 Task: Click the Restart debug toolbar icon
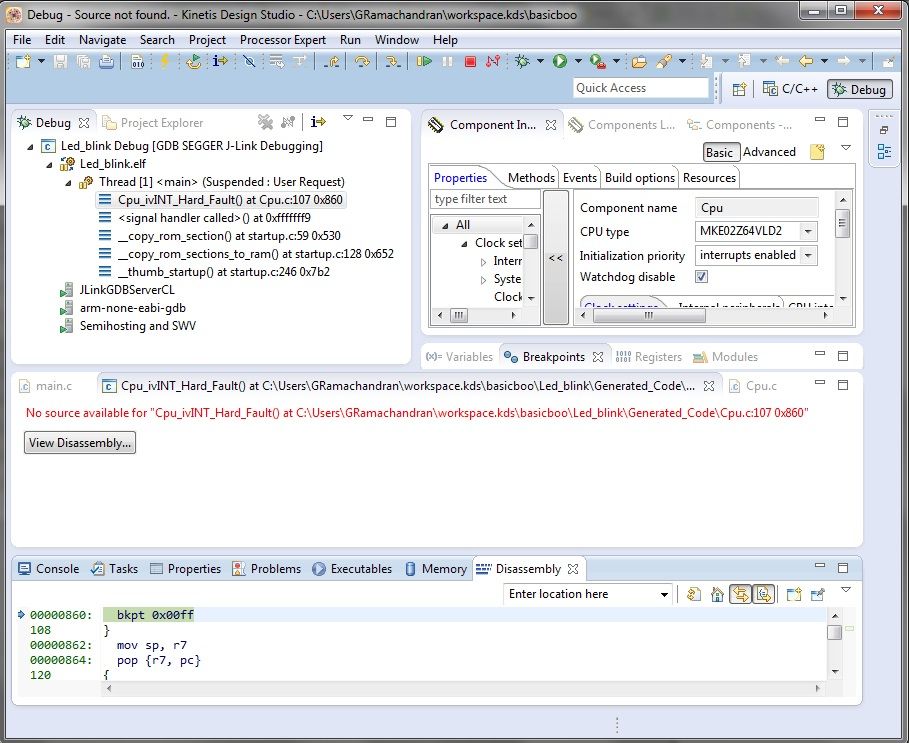pos(193,61)
